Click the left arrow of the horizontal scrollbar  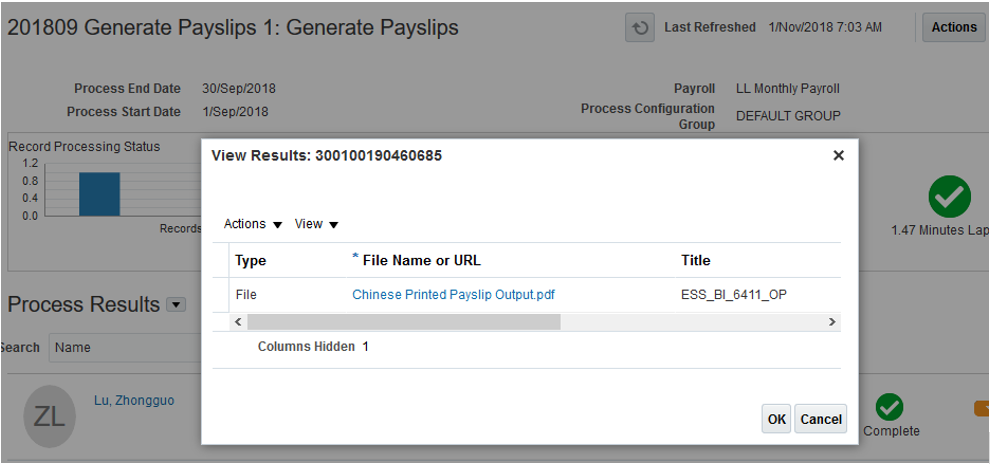(x=238, y=322)
